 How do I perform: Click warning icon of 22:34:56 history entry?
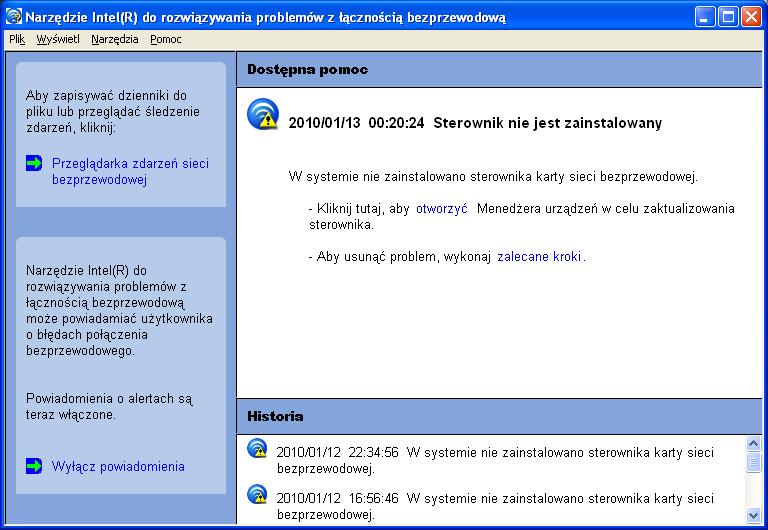257,448
